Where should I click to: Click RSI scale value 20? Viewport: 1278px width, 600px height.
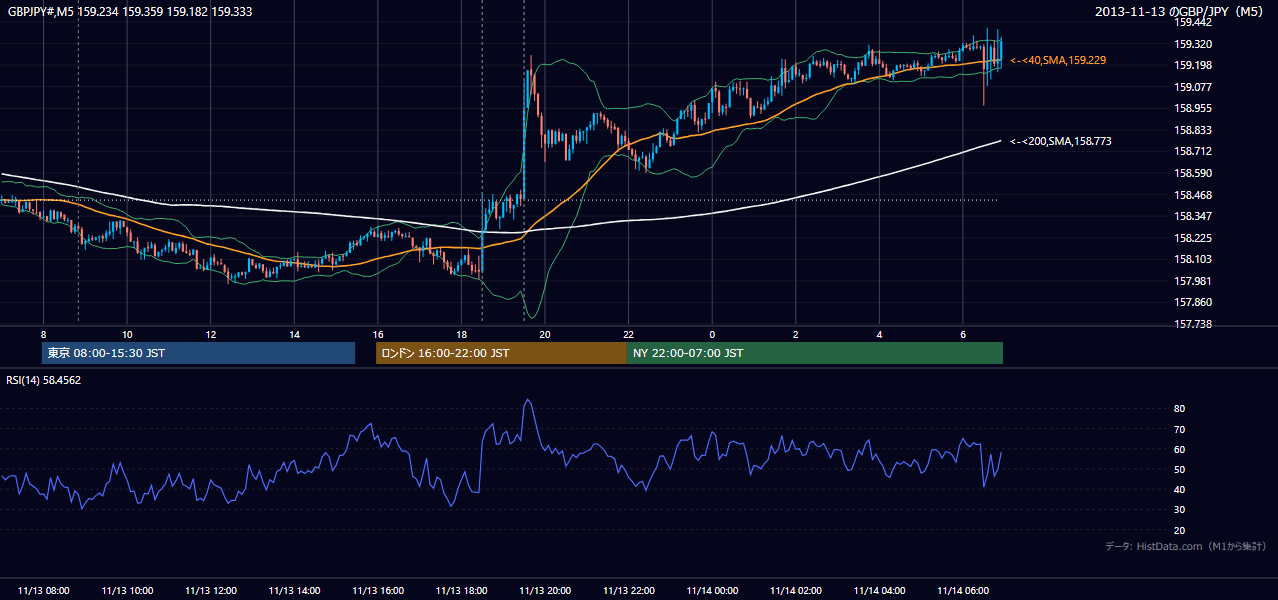pos(1180,530)
